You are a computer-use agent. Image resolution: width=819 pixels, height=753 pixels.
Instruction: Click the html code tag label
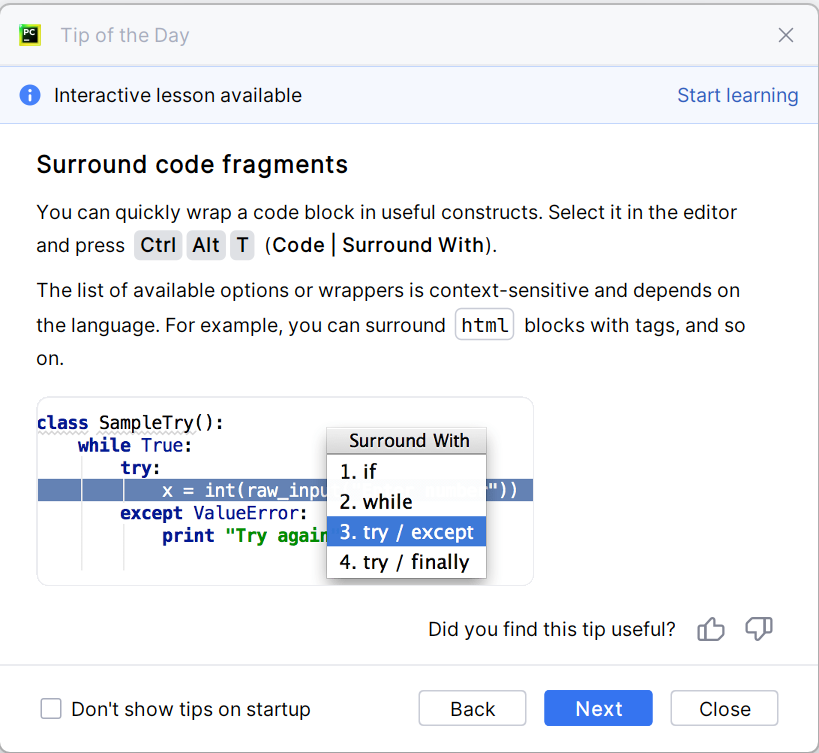click(x=485, y=326)
